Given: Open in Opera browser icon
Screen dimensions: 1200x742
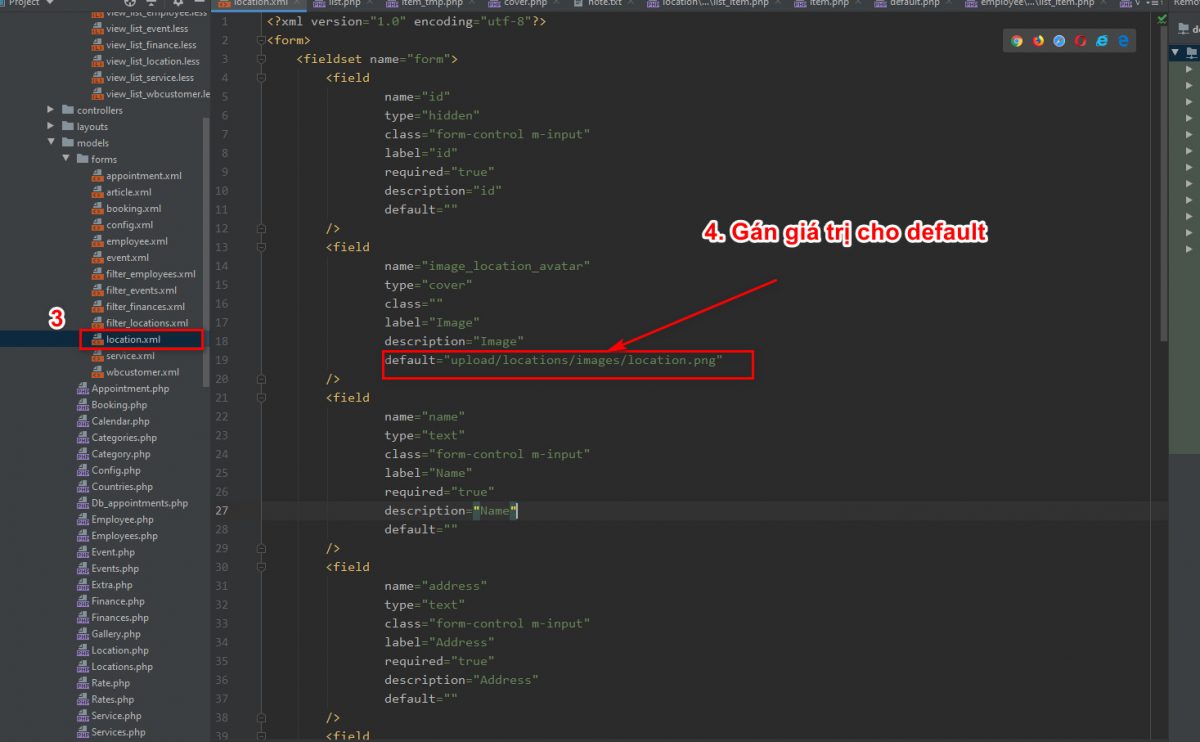Looking at the screenshot, I should (x=1080, y=41).
